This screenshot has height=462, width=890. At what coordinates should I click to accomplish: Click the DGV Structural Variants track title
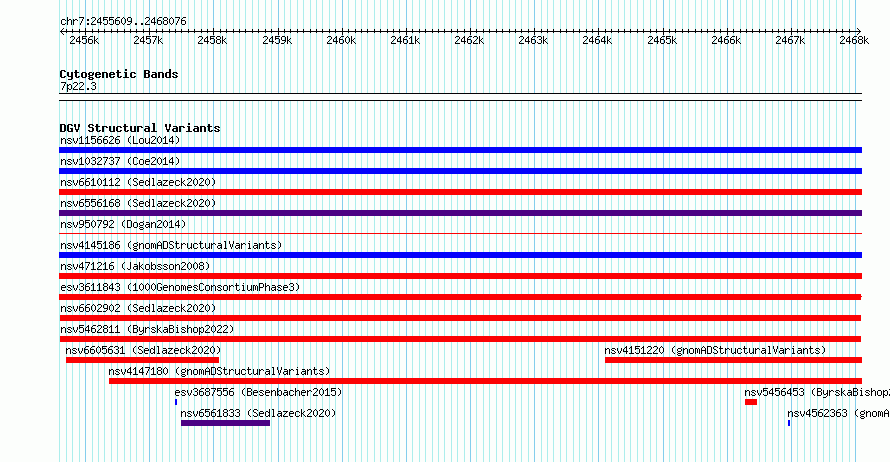pyautogui.click(x=140, y=128)
